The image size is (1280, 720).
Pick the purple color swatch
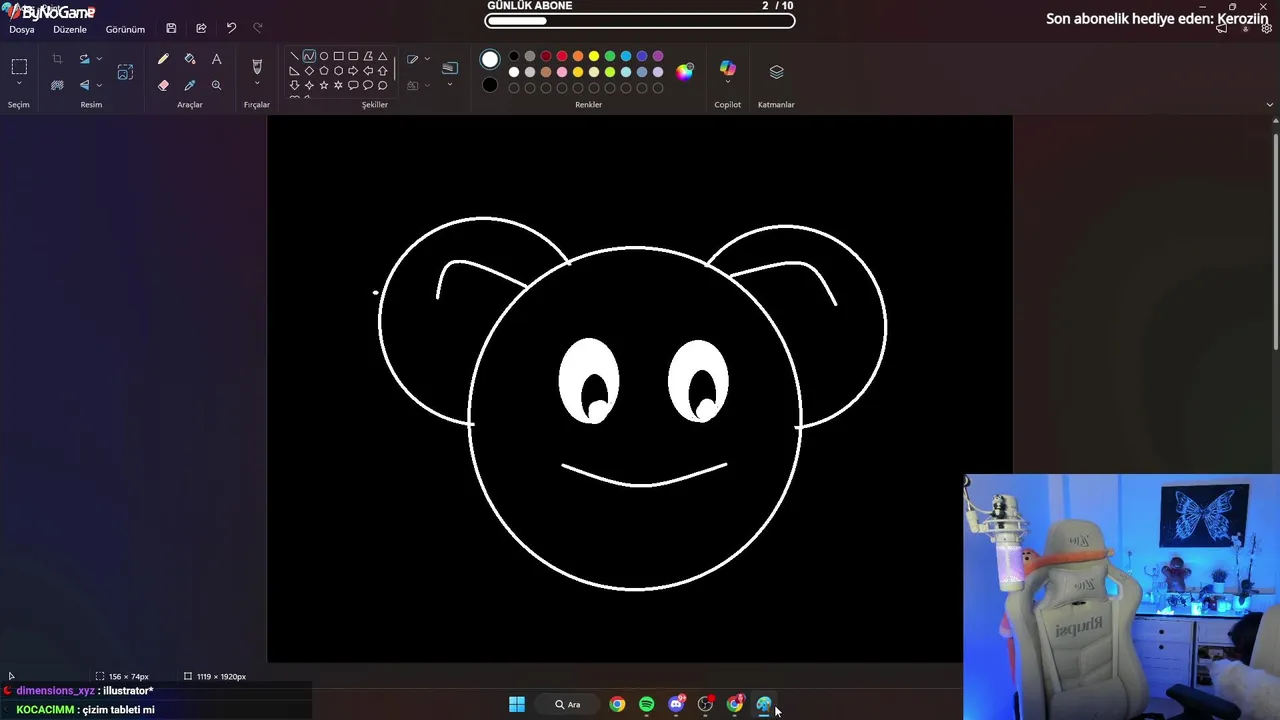point(658,57)
